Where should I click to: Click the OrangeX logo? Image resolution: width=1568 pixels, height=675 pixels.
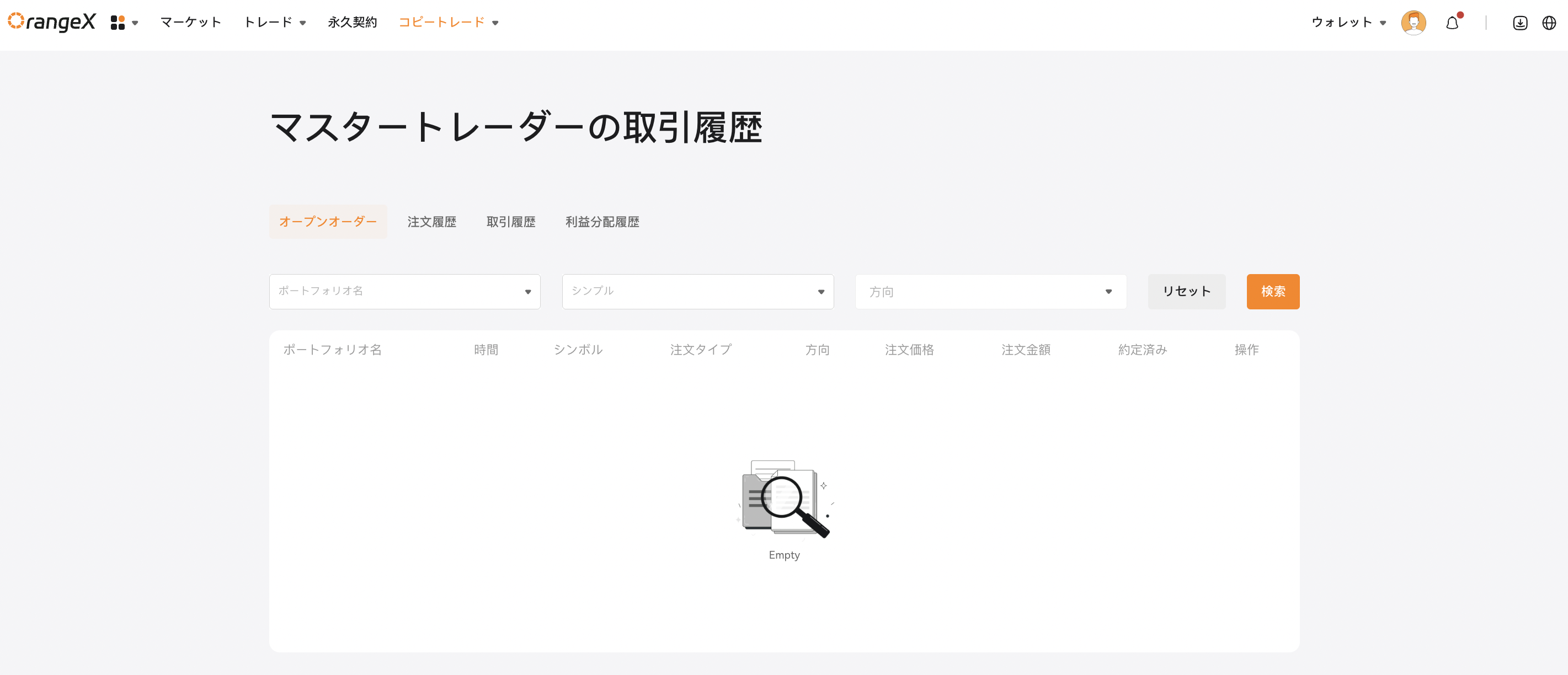[52, 22]
